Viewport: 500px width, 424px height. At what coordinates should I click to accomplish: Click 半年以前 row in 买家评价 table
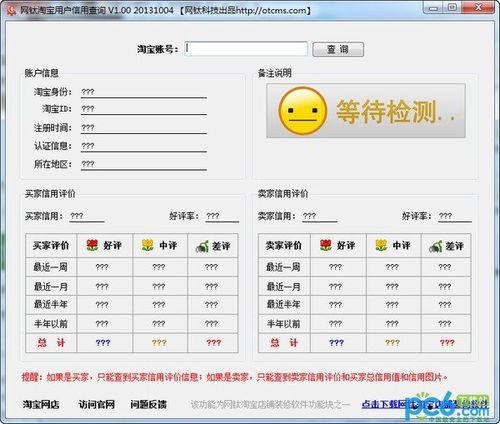point(132,324)
